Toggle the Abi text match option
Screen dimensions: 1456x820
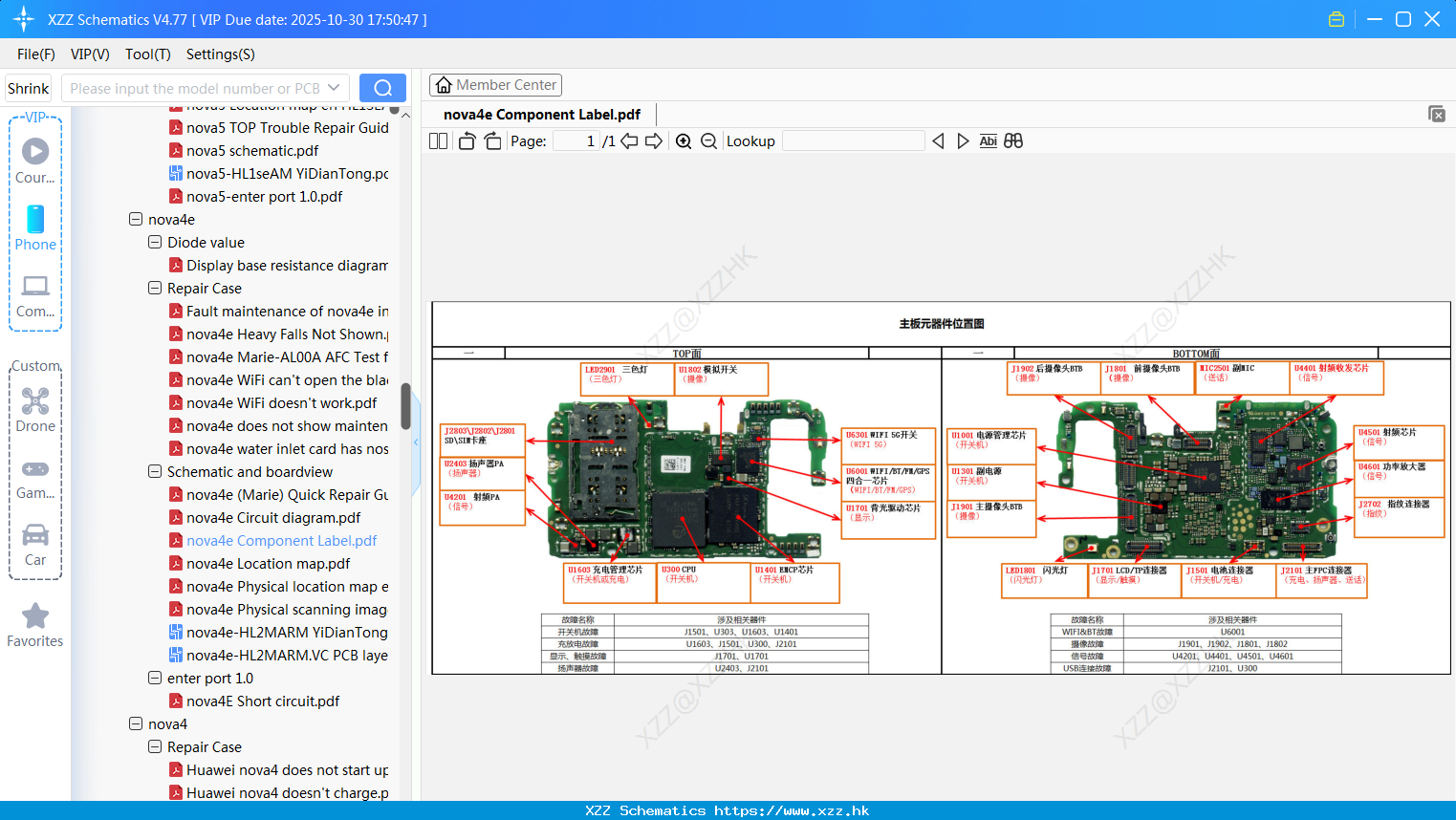click(989, 141)
